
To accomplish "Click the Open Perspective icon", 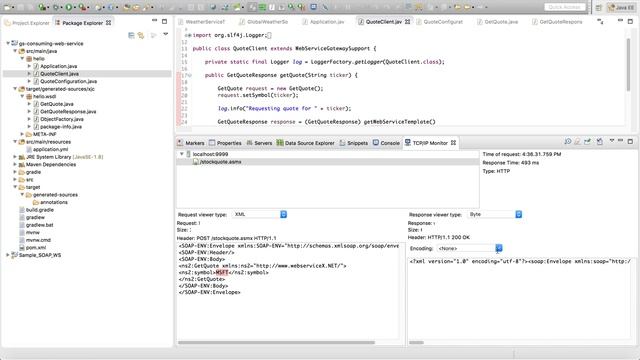I will pyautogui.click(x=599, y=7).
